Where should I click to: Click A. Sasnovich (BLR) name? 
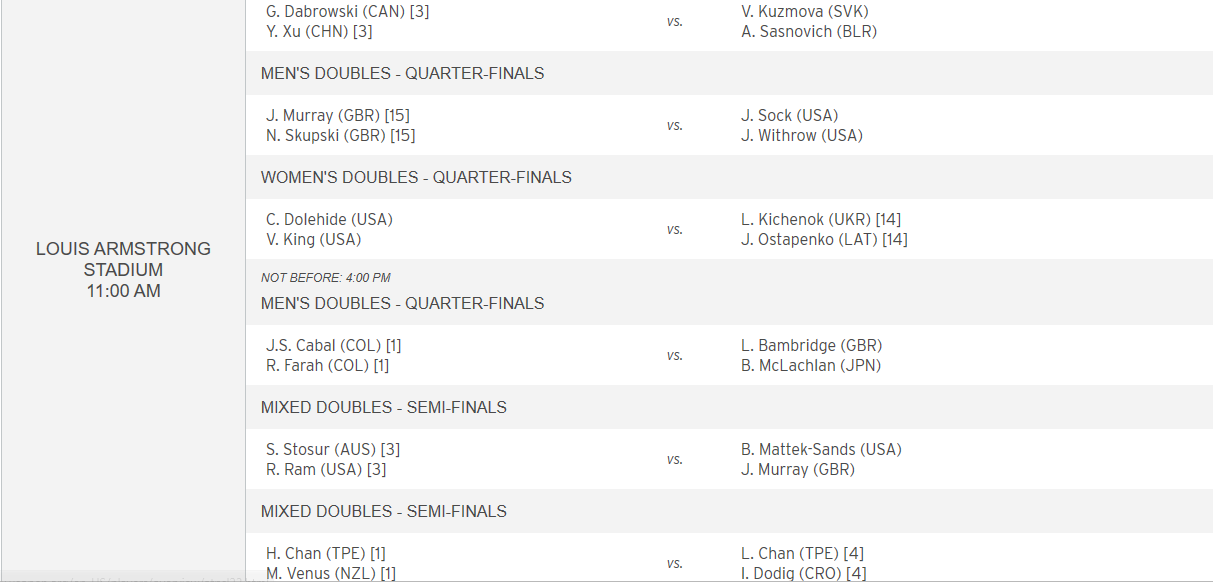(809, 31)
